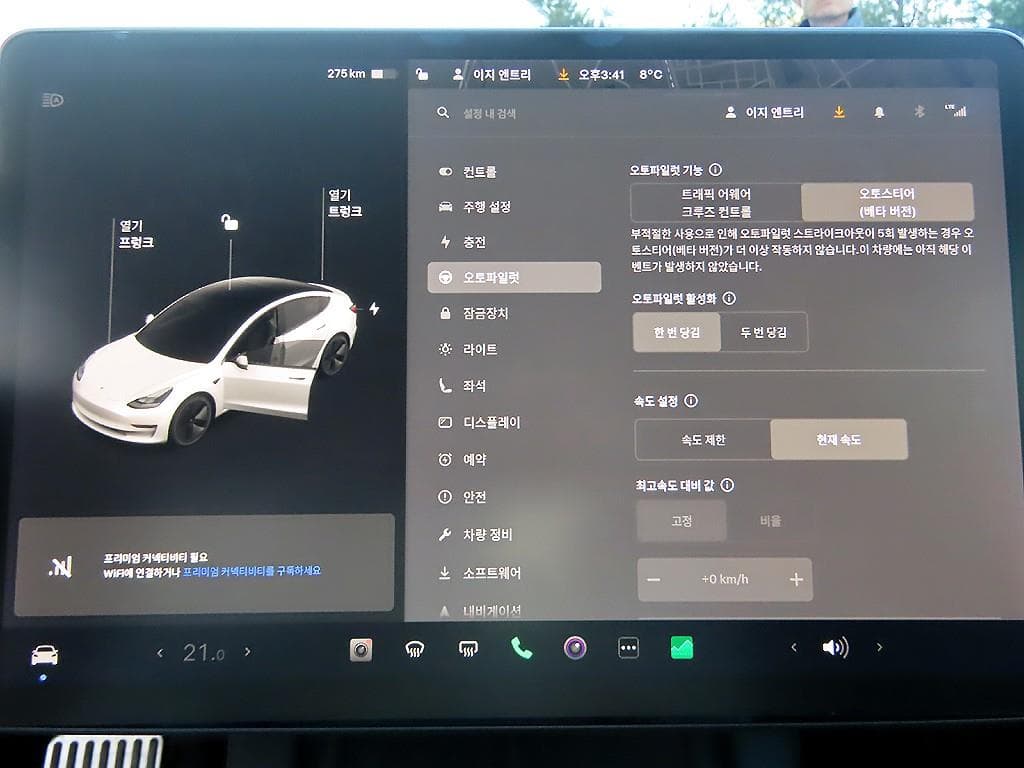Tap the white Model 3 car image
Screen dimensions: 1024x768
point(216,359)
